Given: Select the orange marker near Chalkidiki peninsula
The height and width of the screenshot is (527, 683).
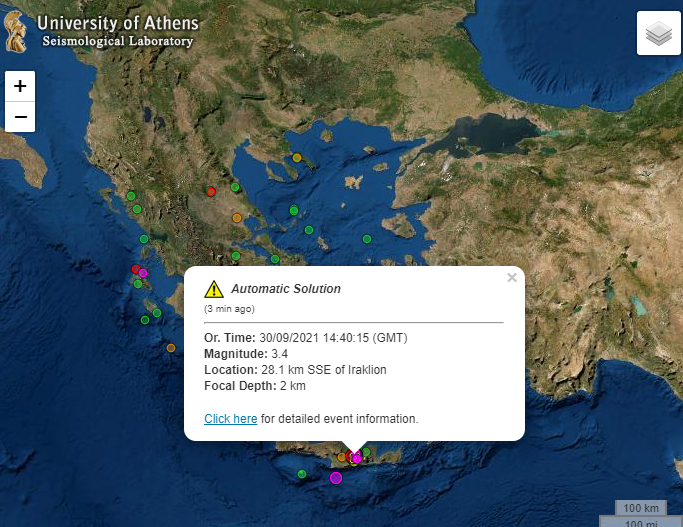Looking at the screenshot, I should coord(297,158).
